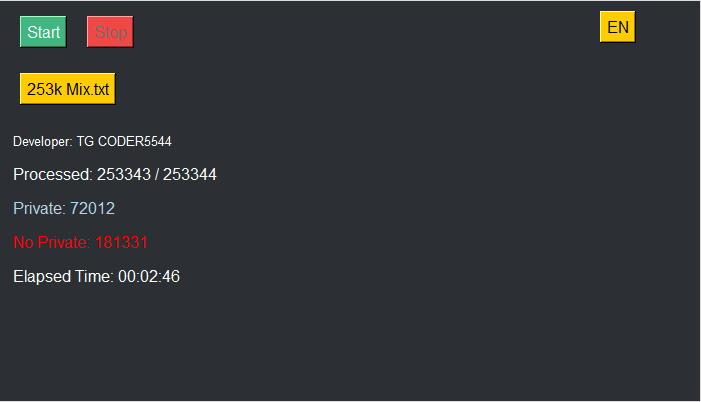
Task: Click the red No Private label
Action: click(x=51, y=243)
